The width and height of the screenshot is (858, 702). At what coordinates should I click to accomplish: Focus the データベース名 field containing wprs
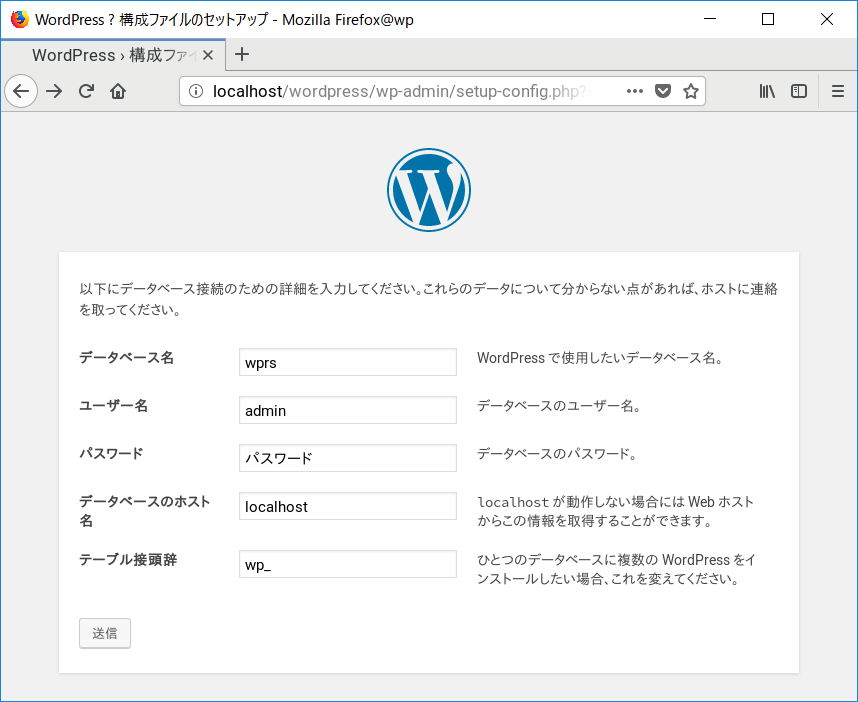point(348,362)
